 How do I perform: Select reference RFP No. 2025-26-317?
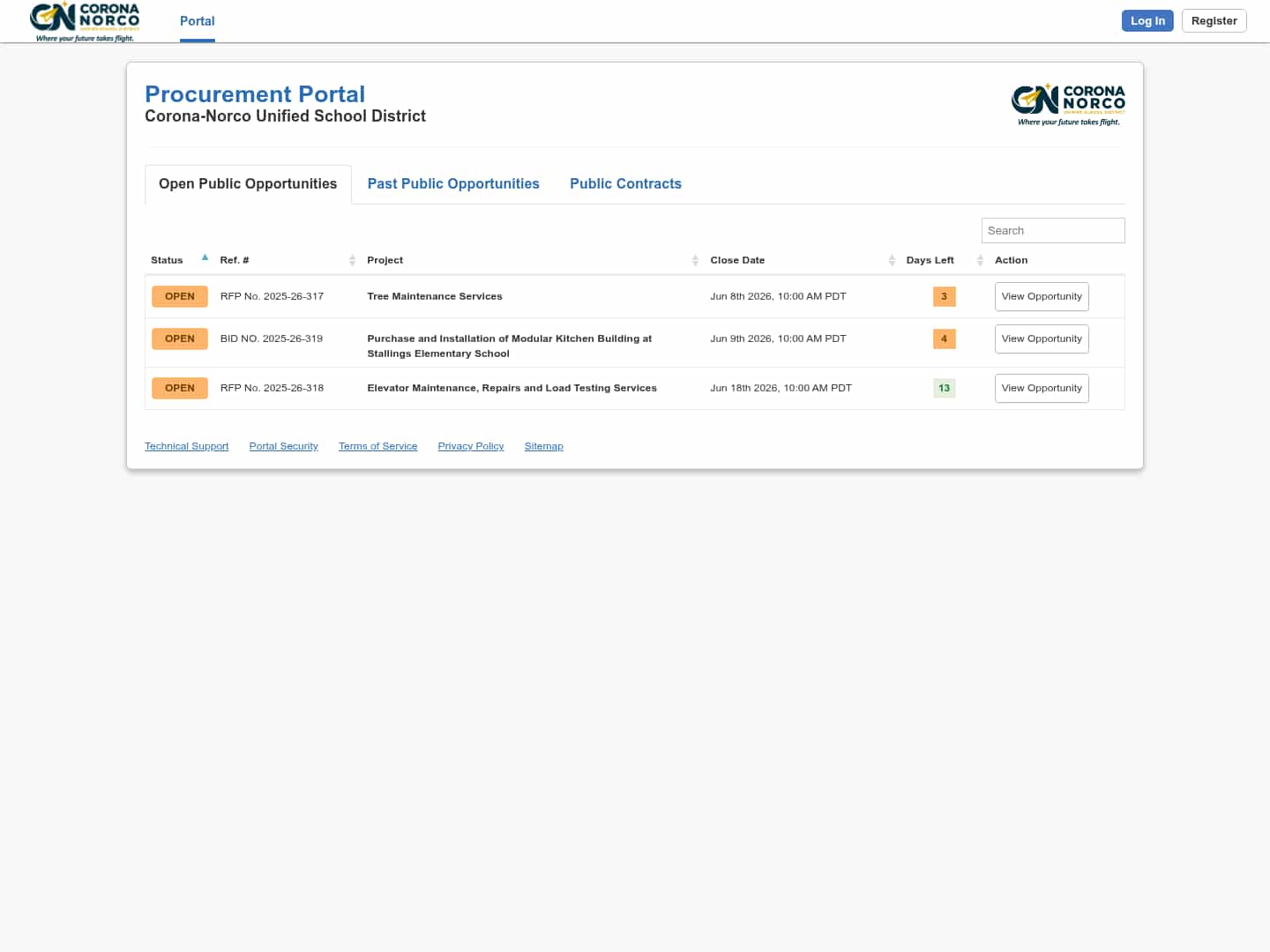(x=272, y=297)
